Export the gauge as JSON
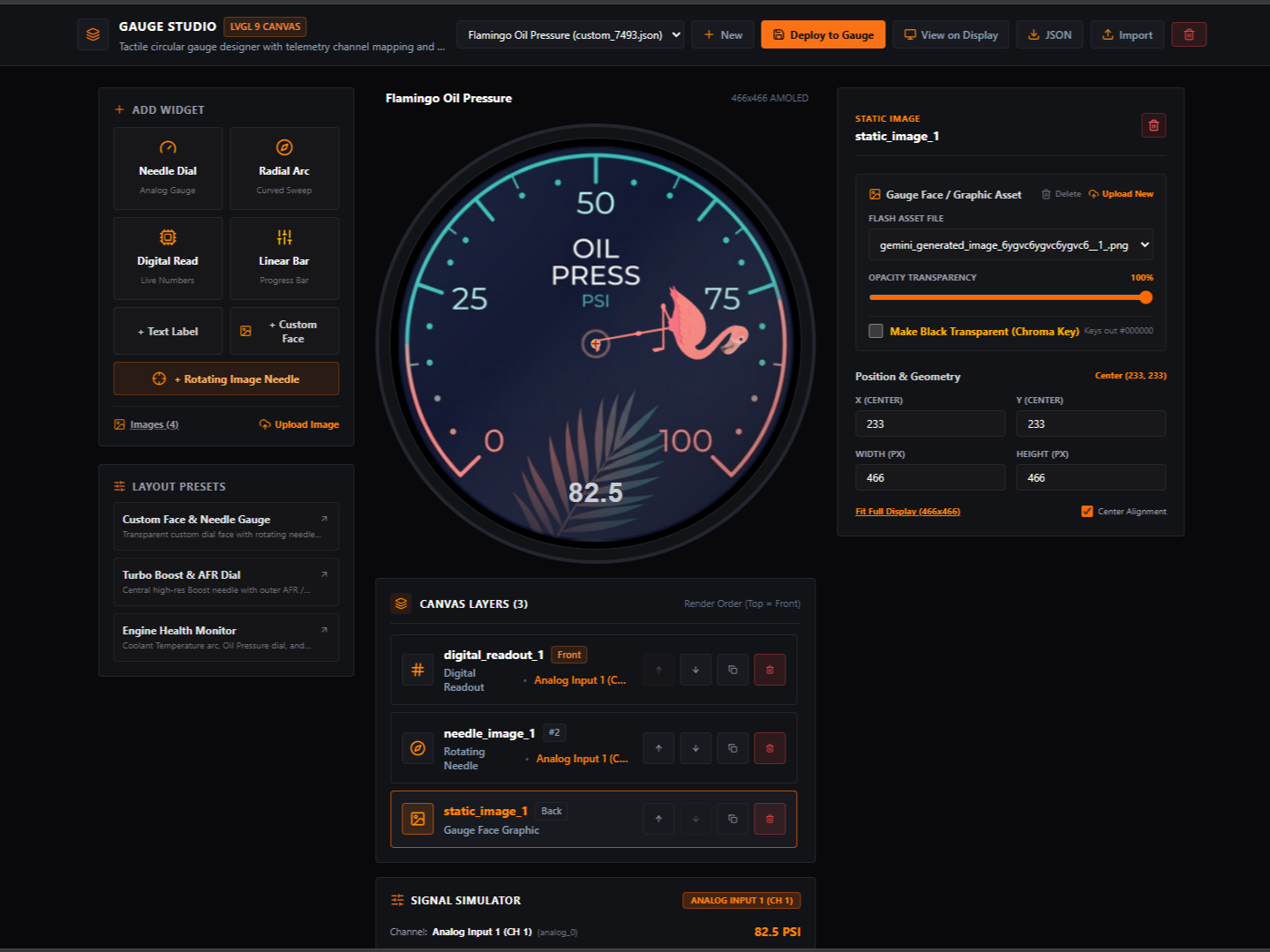This screenshot has width=1270, height=952. click(1049, 34)
